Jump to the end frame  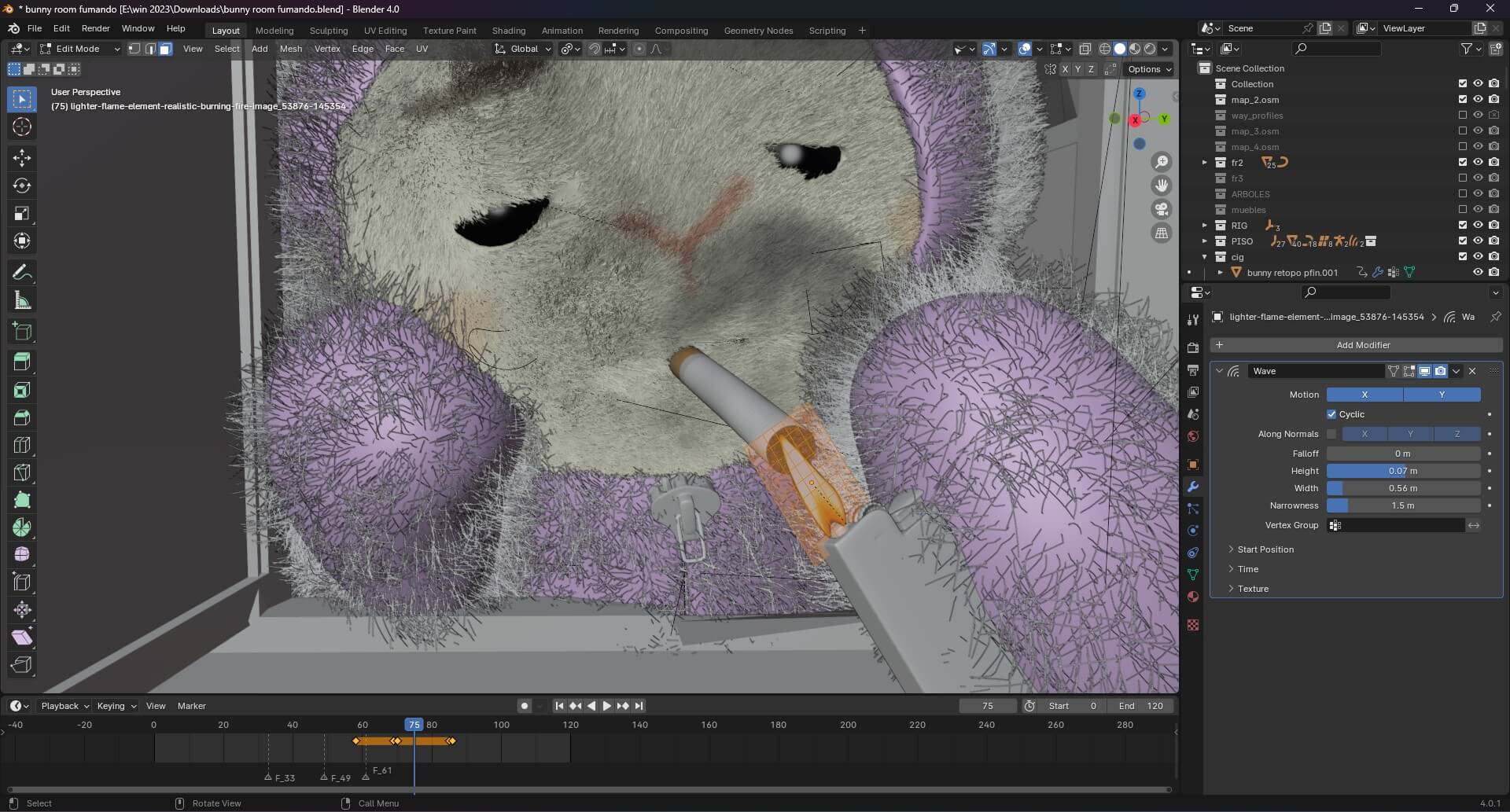[639, 706]
